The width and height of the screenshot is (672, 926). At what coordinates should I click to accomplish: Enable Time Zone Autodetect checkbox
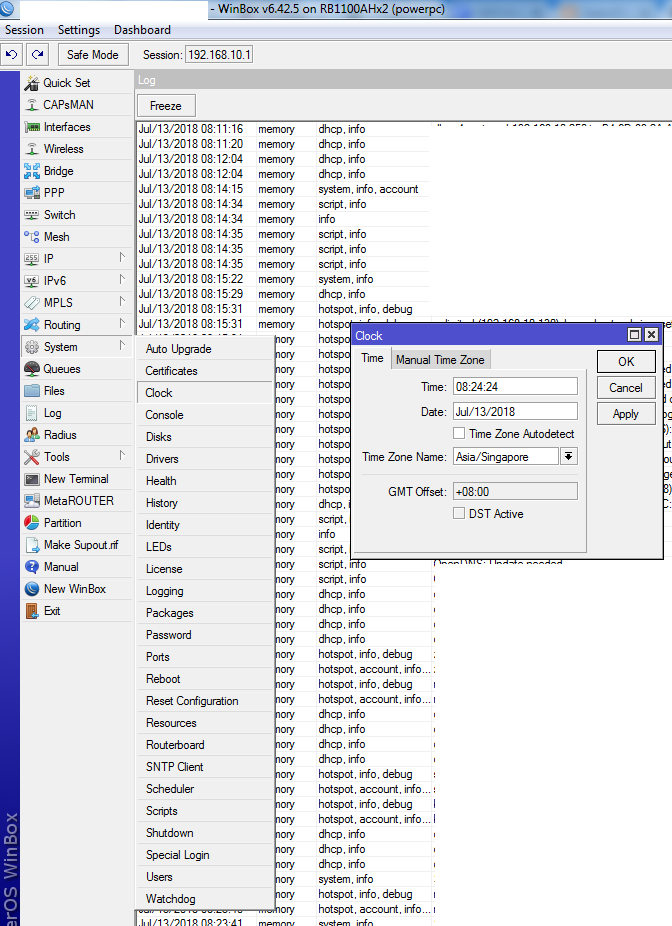pos(459,433)
